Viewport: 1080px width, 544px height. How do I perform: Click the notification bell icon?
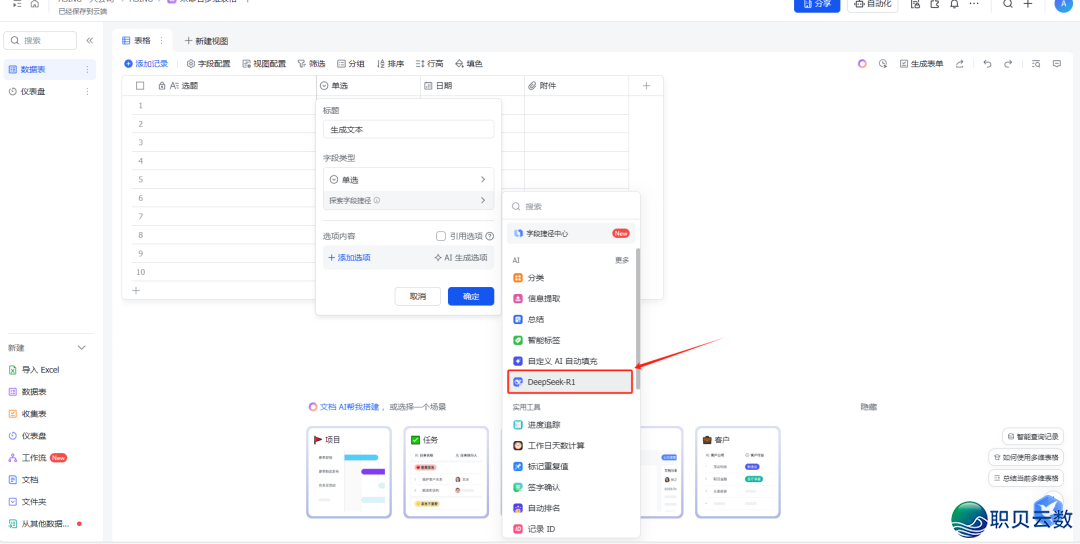coord(954,3)
